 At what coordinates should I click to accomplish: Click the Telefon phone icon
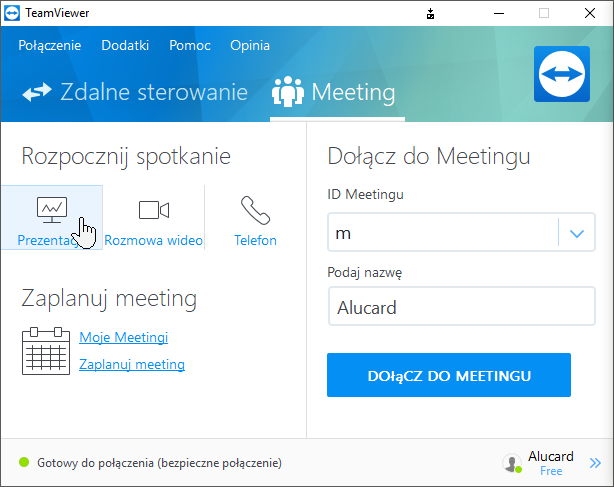click(x=255, y=210)
